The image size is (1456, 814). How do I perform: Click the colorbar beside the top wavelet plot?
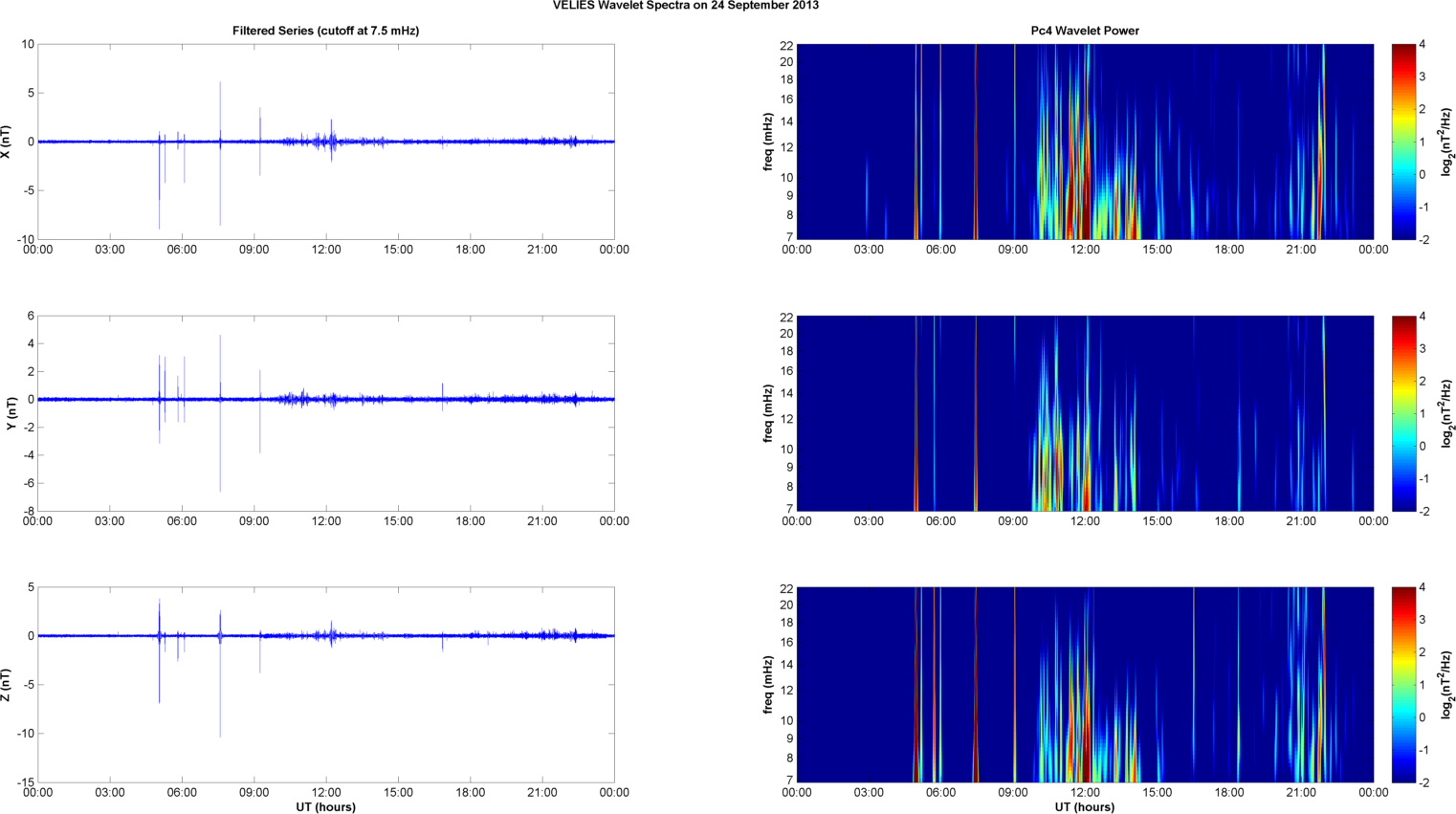tap(1402, 142)
